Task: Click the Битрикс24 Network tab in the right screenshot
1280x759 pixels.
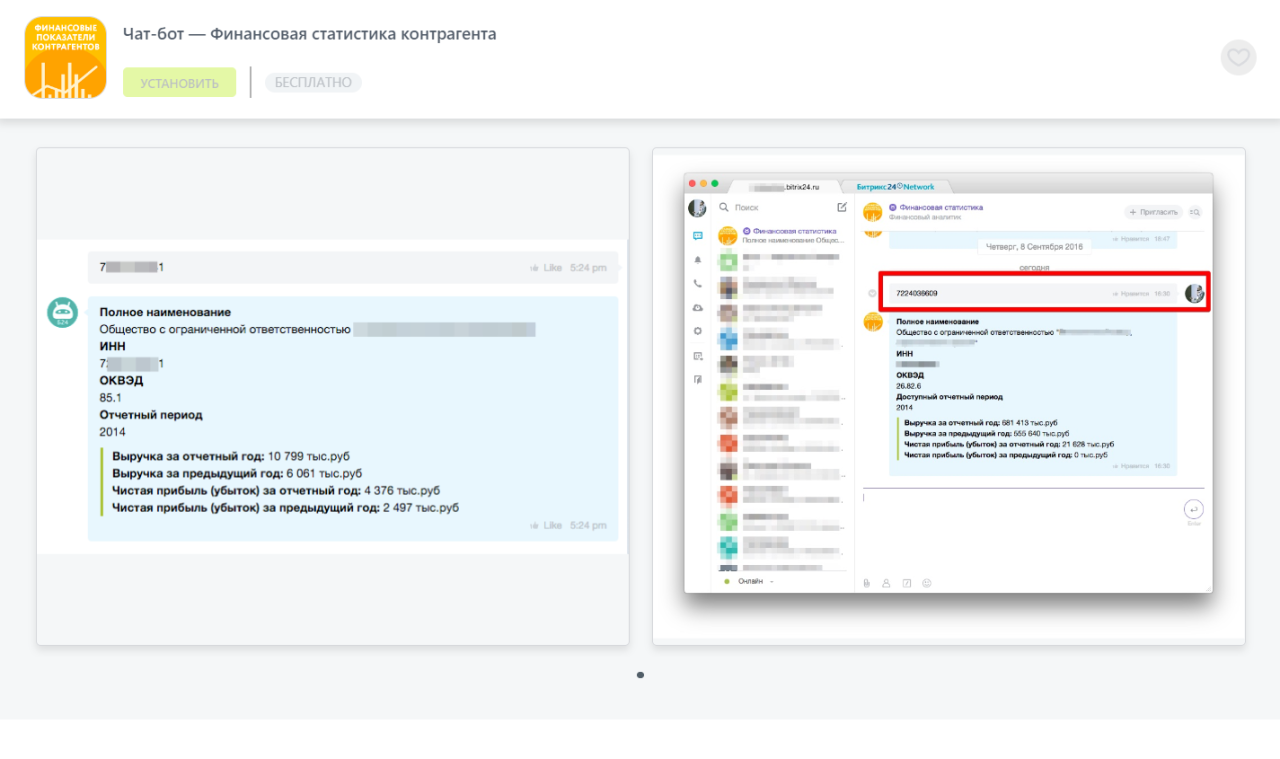Action: (x=896, y=187)
